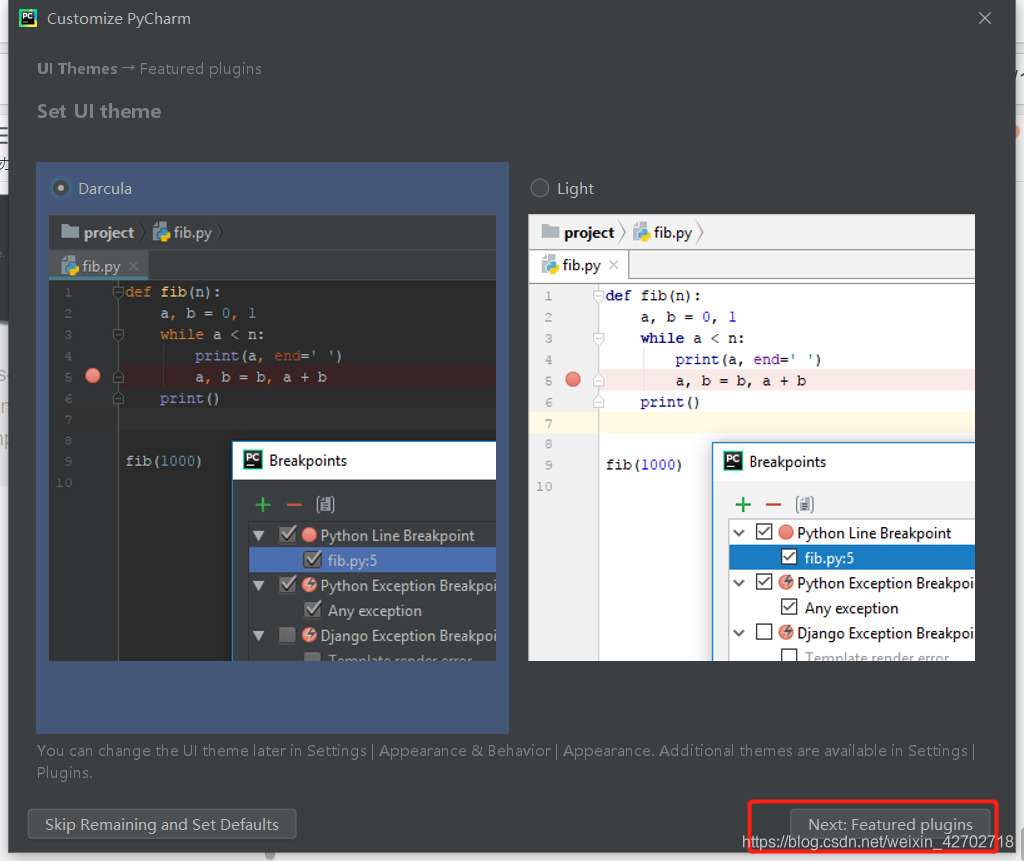Click the red breakpoint dot in Darcula gutter
Image resolution: width=1024 pixels, height=861 pixels.
[93, 376]
